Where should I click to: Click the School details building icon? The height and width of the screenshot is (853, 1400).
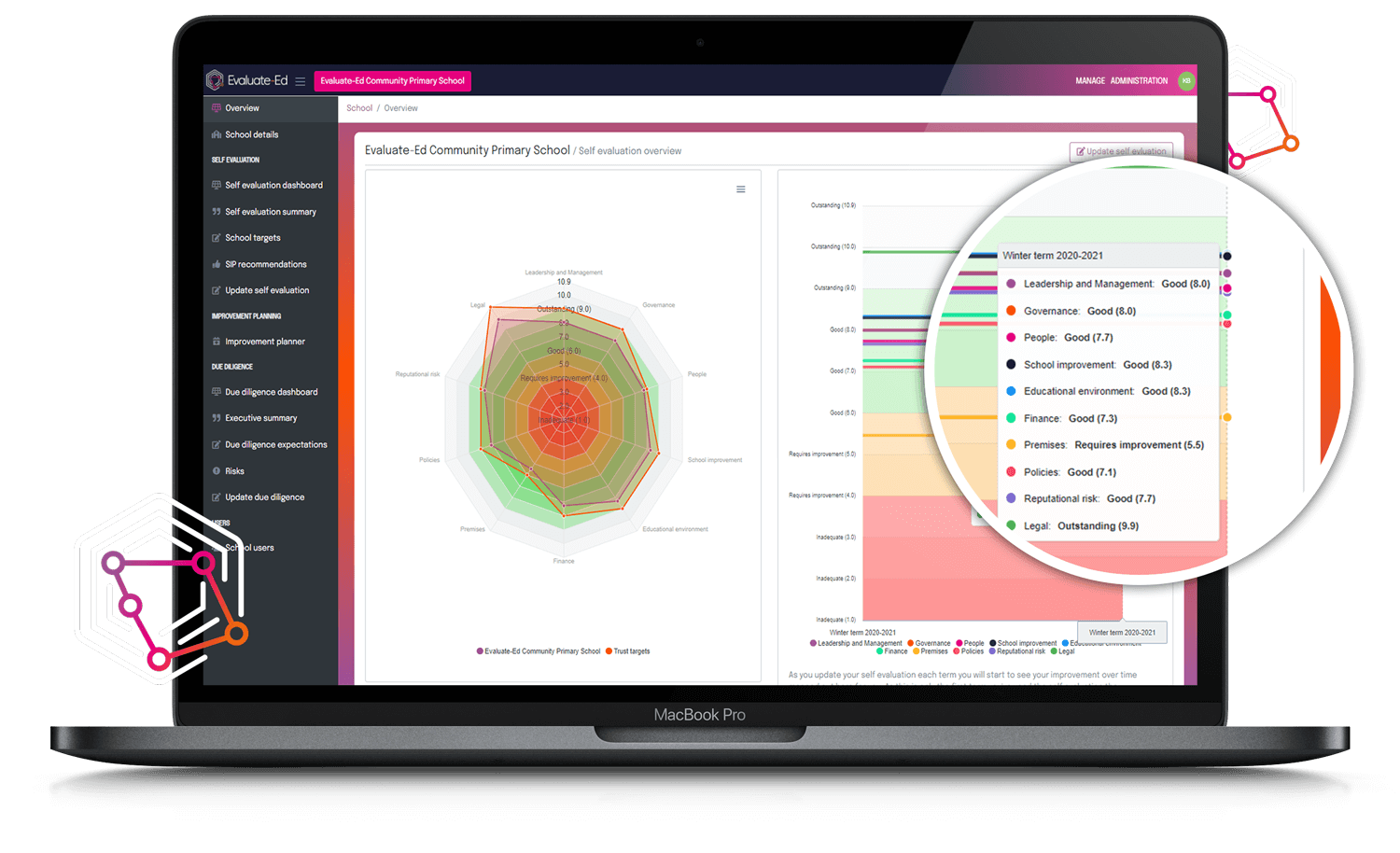(217, 134)
